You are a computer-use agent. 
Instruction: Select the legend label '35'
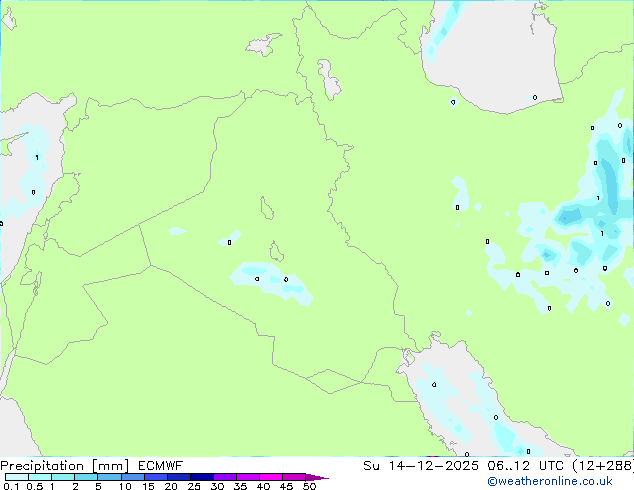[240, 486]
